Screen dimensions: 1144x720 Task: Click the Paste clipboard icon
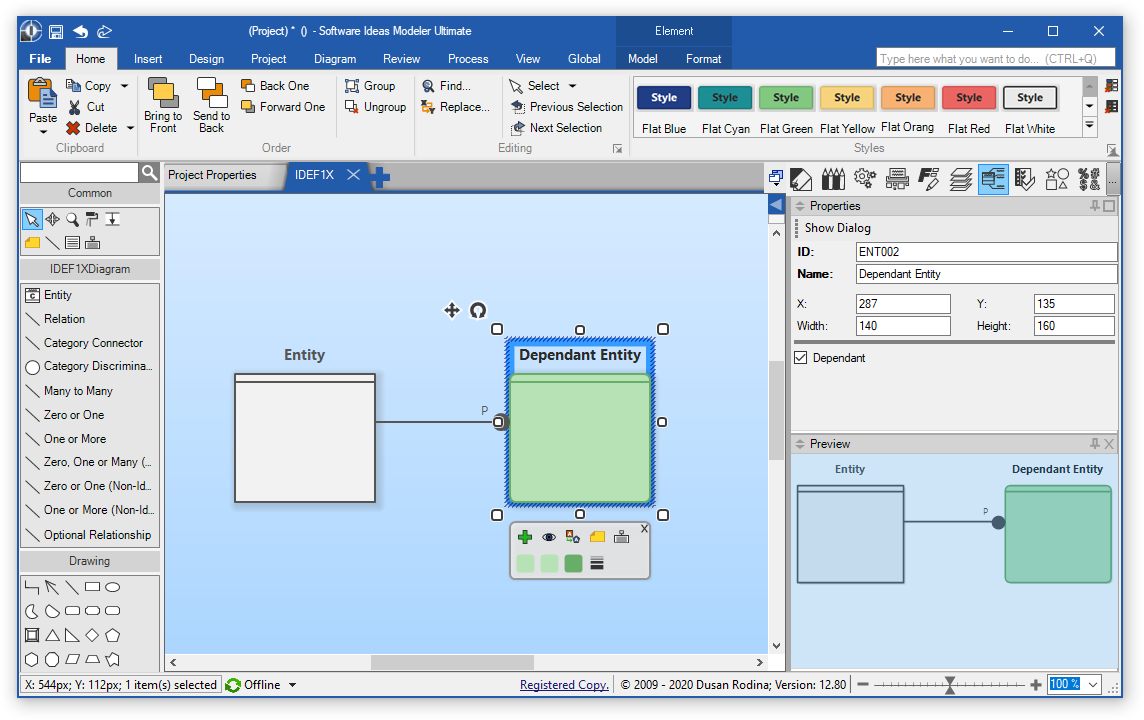pyautogui.click(x=43, y=94)
